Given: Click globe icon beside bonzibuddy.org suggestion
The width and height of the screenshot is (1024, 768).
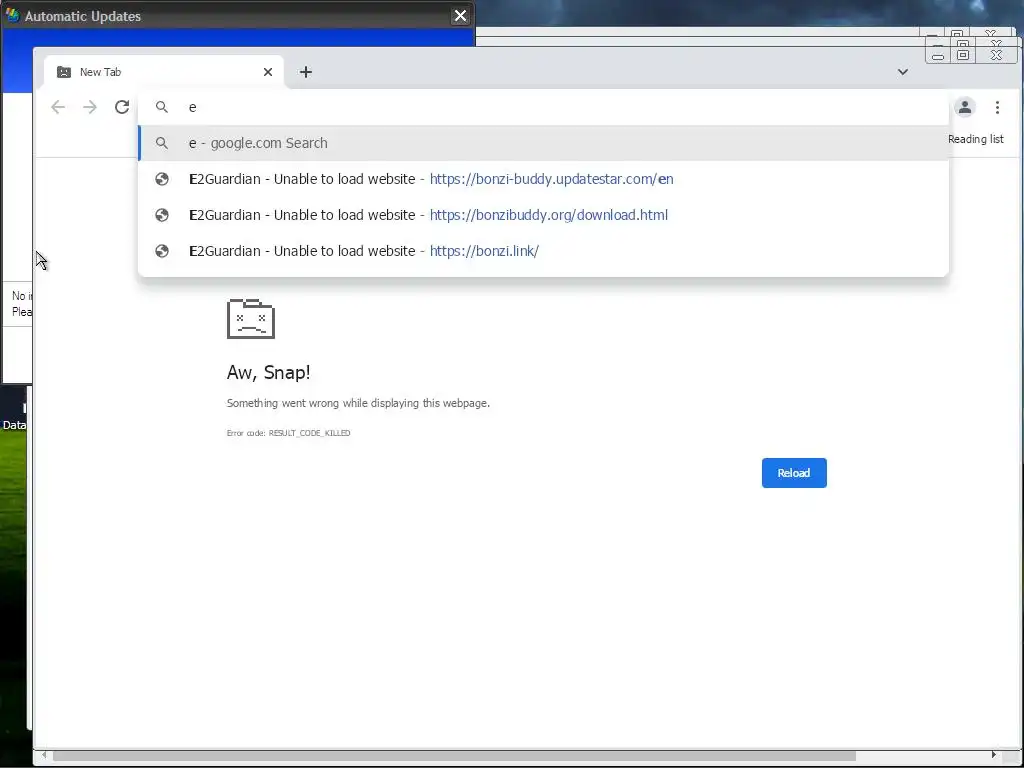Looking at the screenshot, I should 162,215.
